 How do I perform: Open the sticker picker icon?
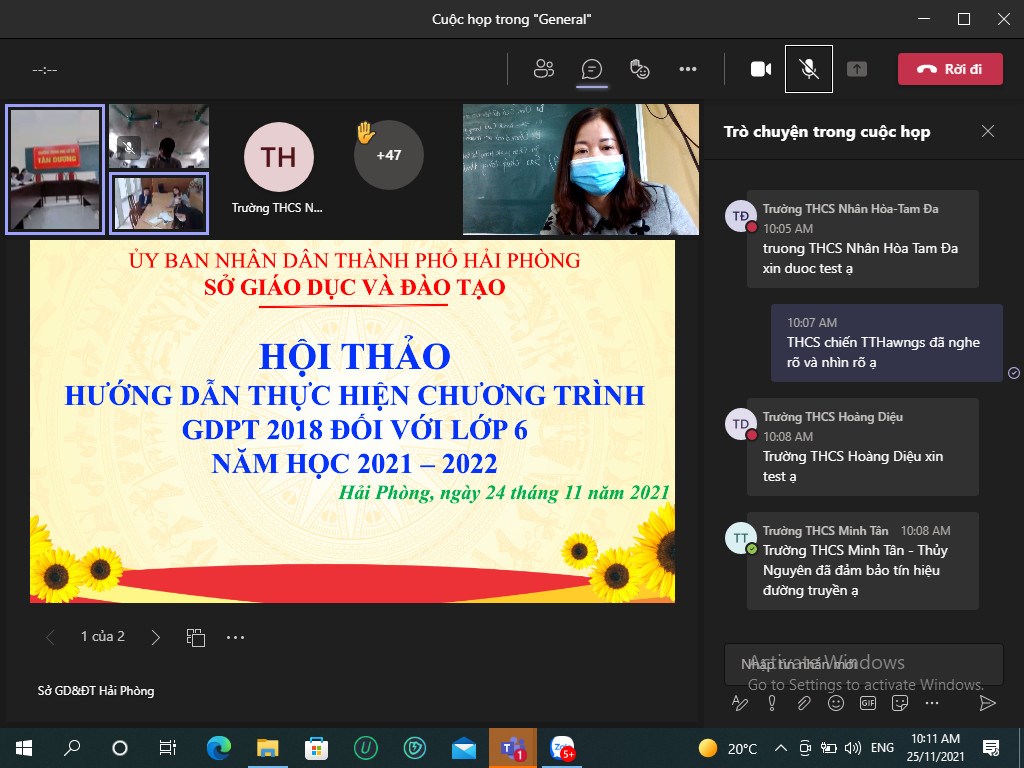[x=900, y=703]
